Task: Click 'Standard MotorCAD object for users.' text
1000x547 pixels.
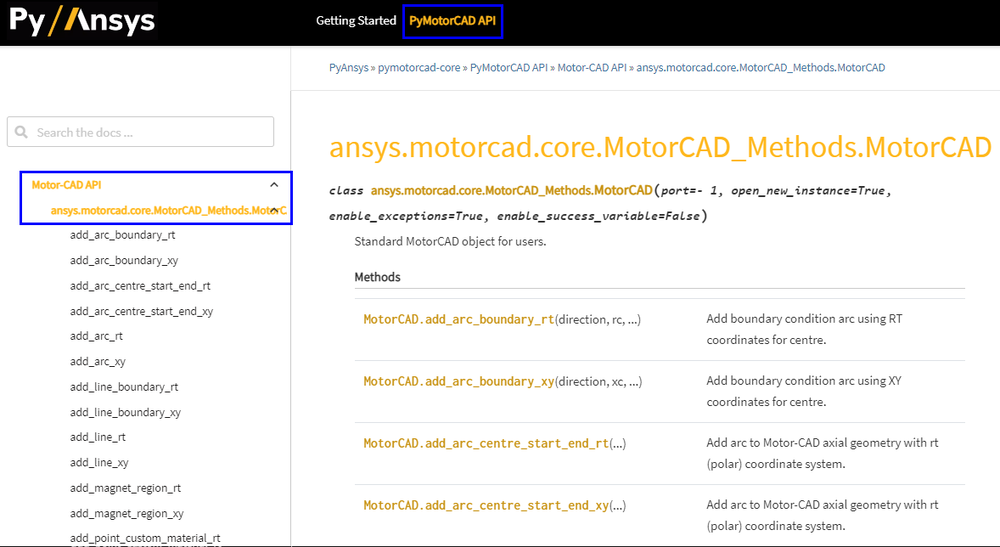Action: coord(450,242)
